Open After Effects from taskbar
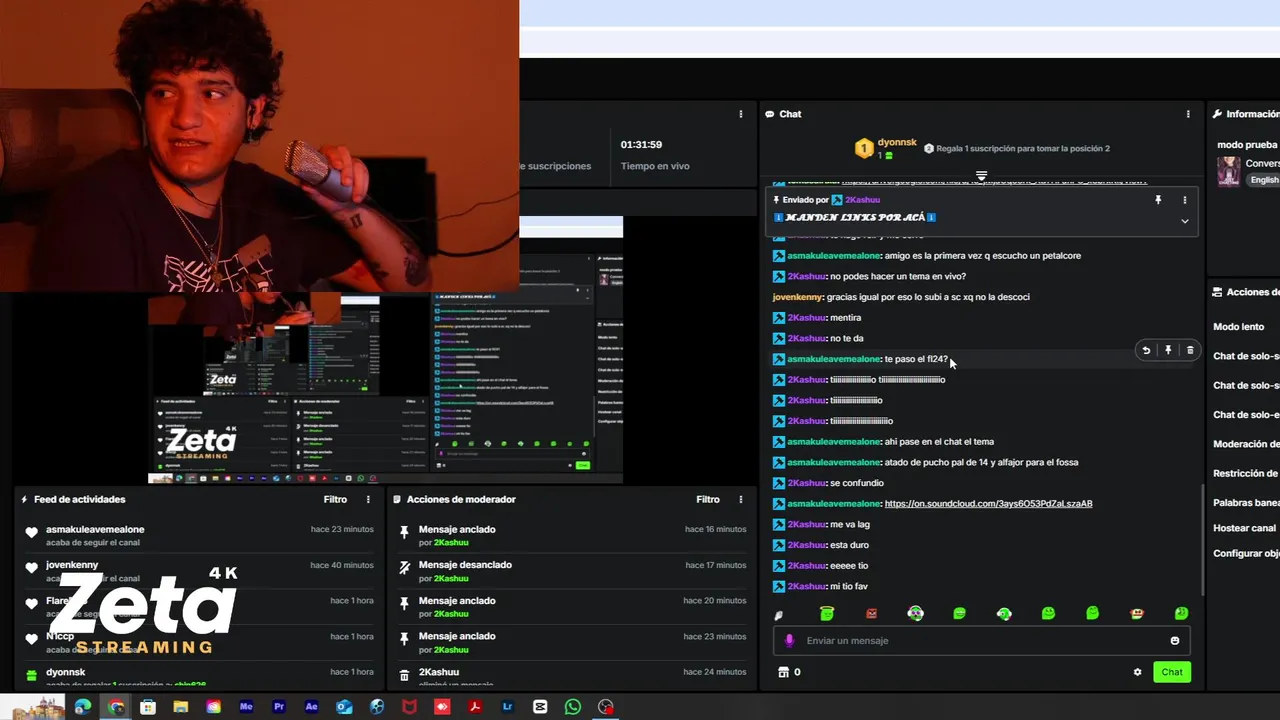The width and height of the screenshot is (1280, 720). click(312, 707)
